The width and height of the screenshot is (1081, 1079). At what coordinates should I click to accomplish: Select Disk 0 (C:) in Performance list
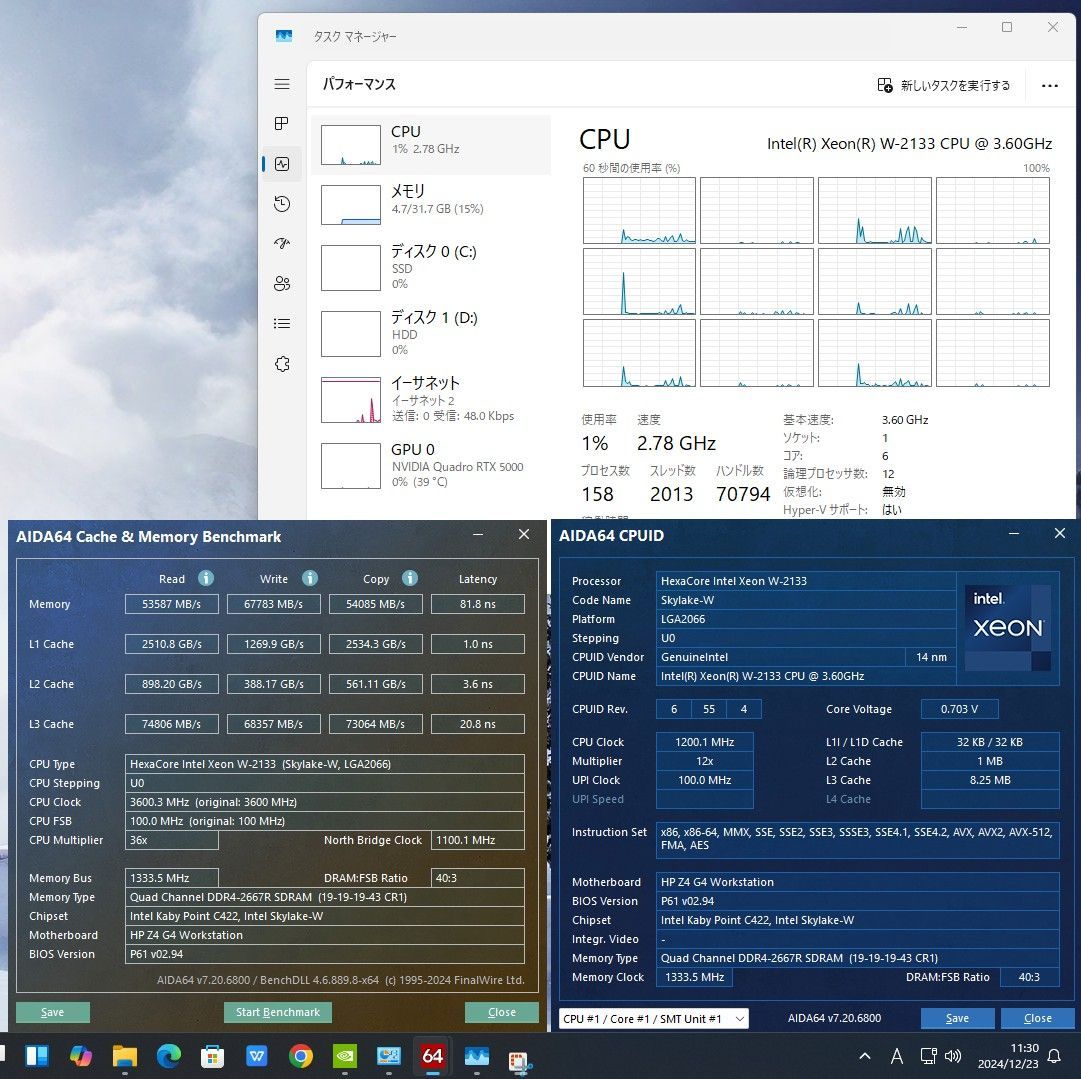pyautogui.click(x=431, y=267)
